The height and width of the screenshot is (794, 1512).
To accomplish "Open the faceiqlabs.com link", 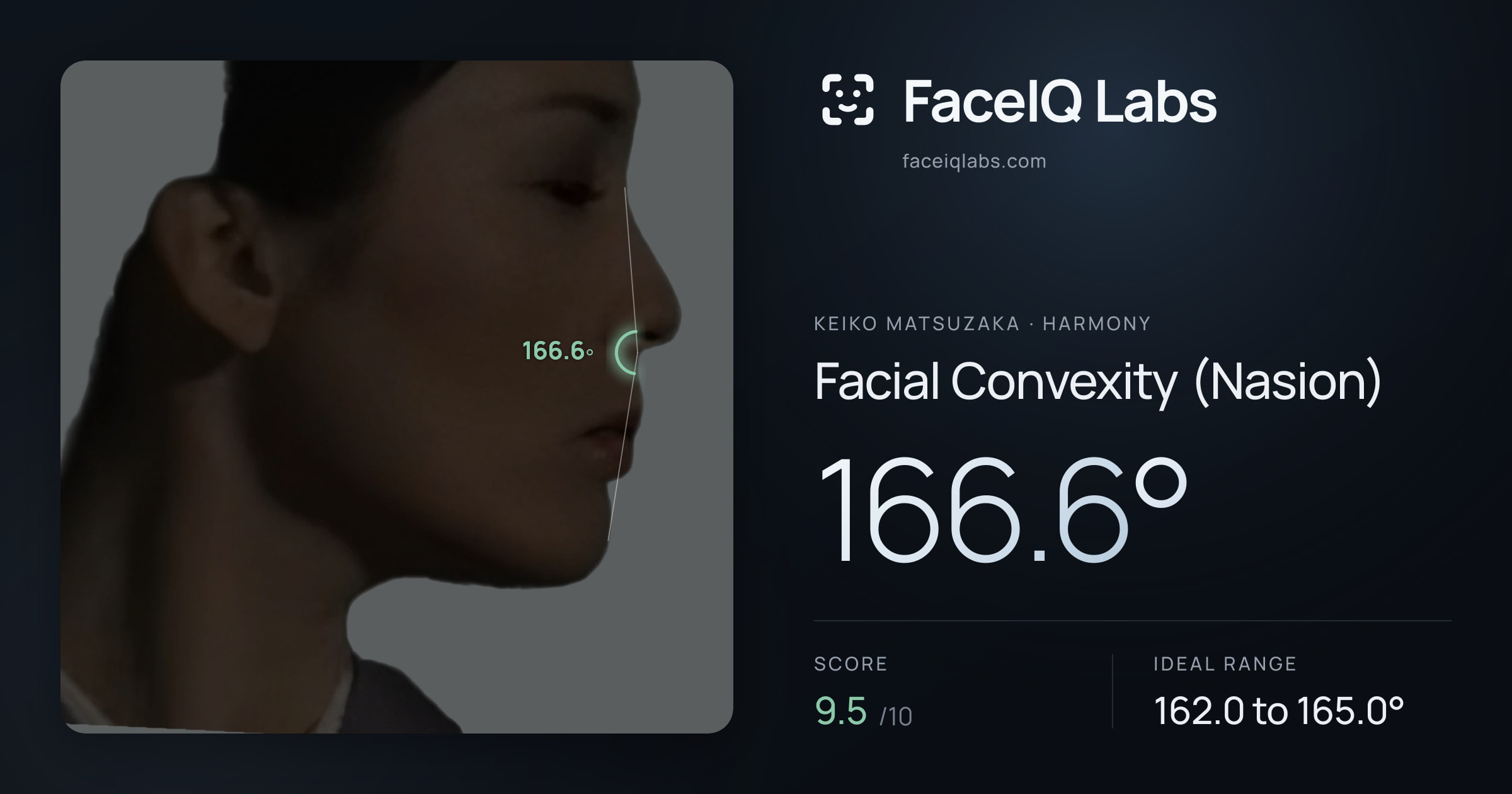I will coord(974,161).
